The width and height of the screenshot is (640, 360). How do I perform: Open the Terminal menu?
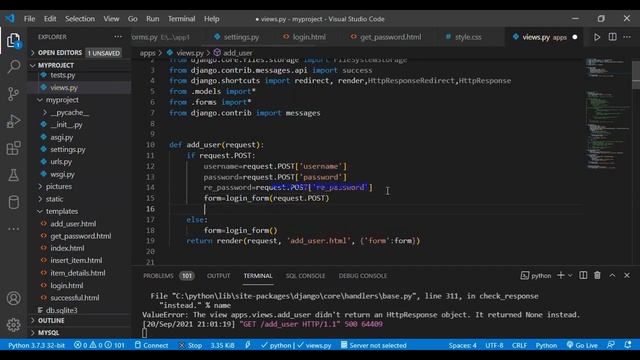pos(181,19)
